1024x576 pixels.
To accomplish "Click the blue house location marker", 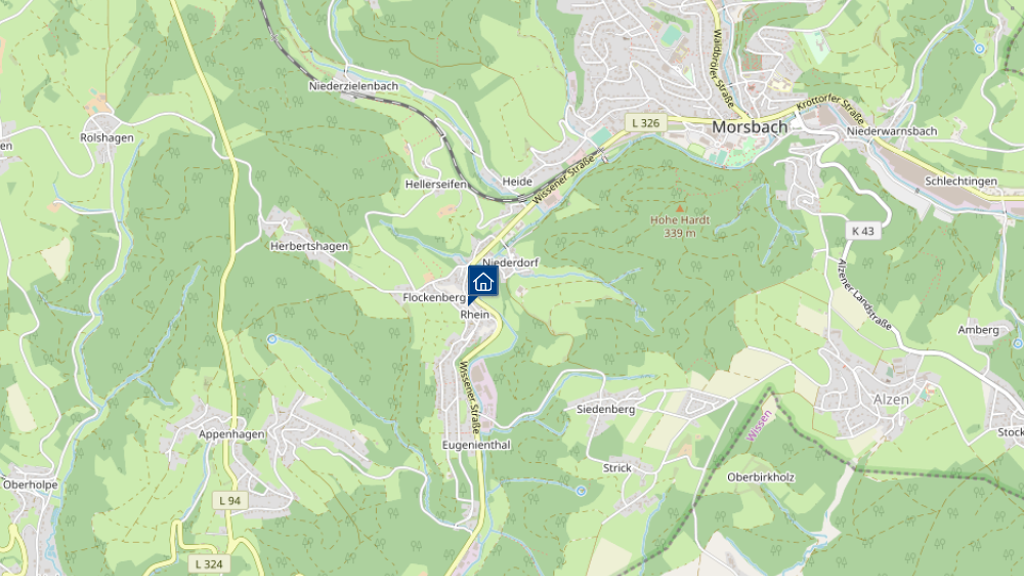I will pos(483,283).
